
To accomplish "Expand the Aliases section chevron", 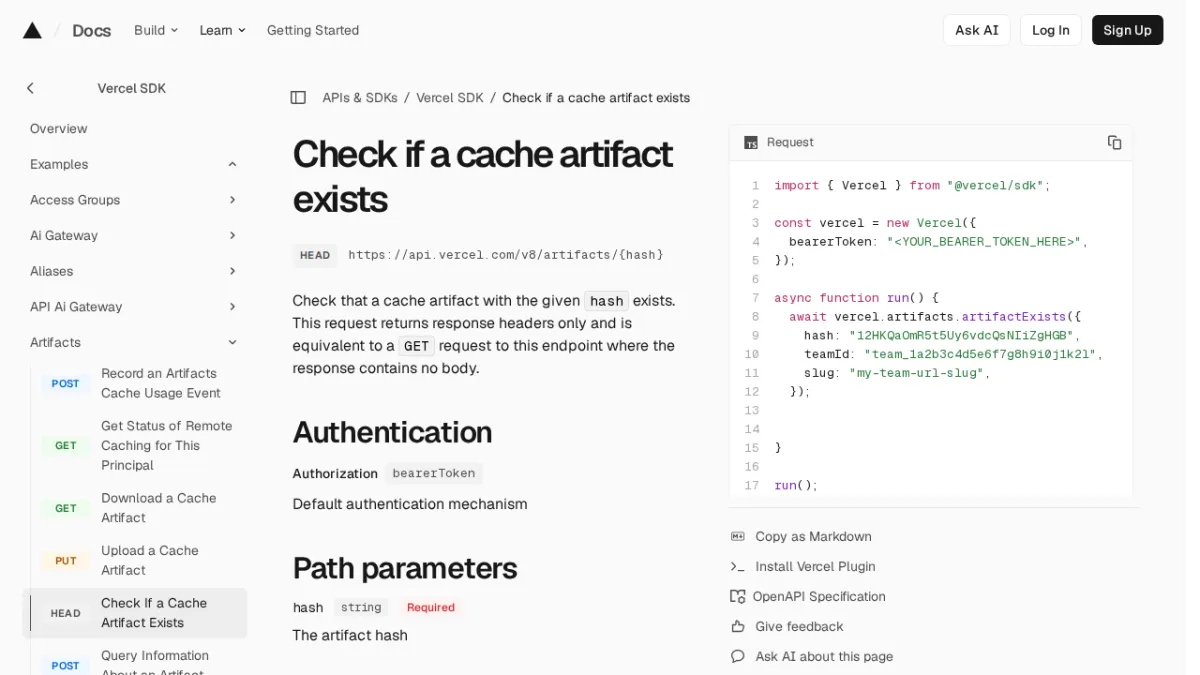I will tap(232, 271).
